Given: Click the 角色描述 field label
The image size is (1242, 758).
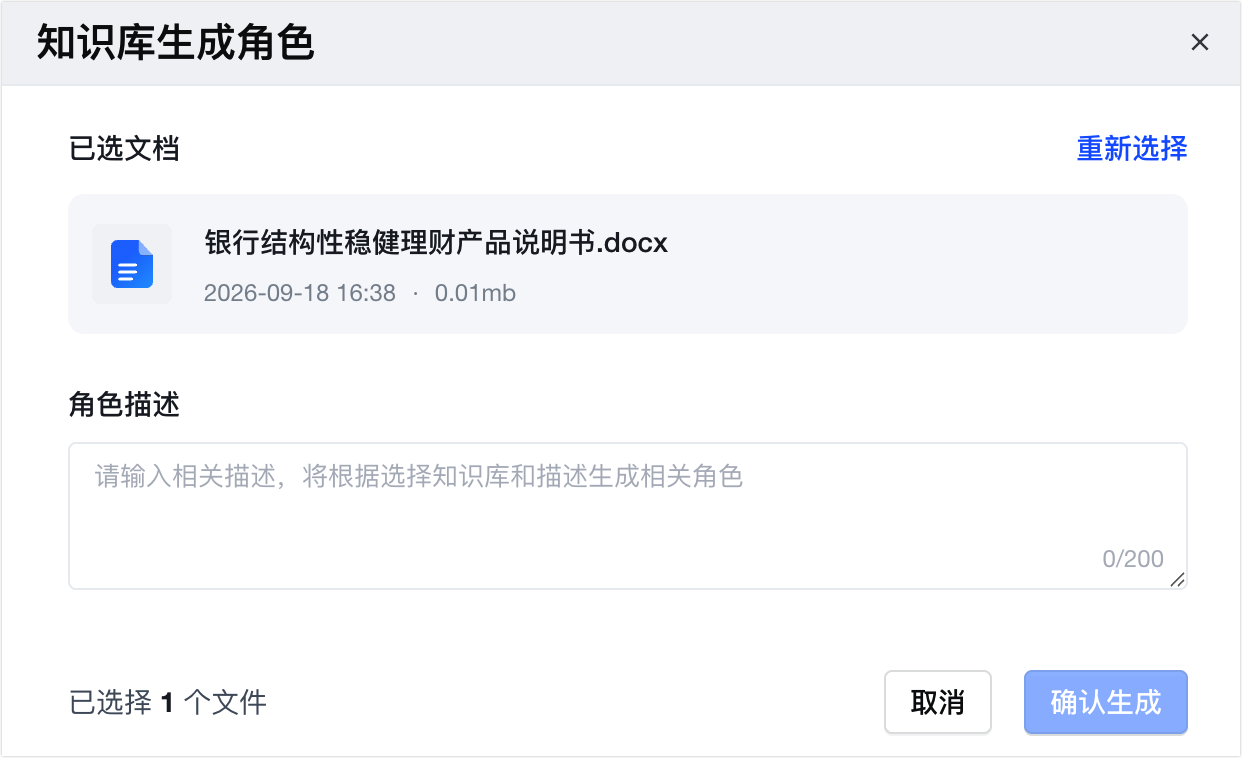Looking at the screenshot, I should (x=124, y=405).
